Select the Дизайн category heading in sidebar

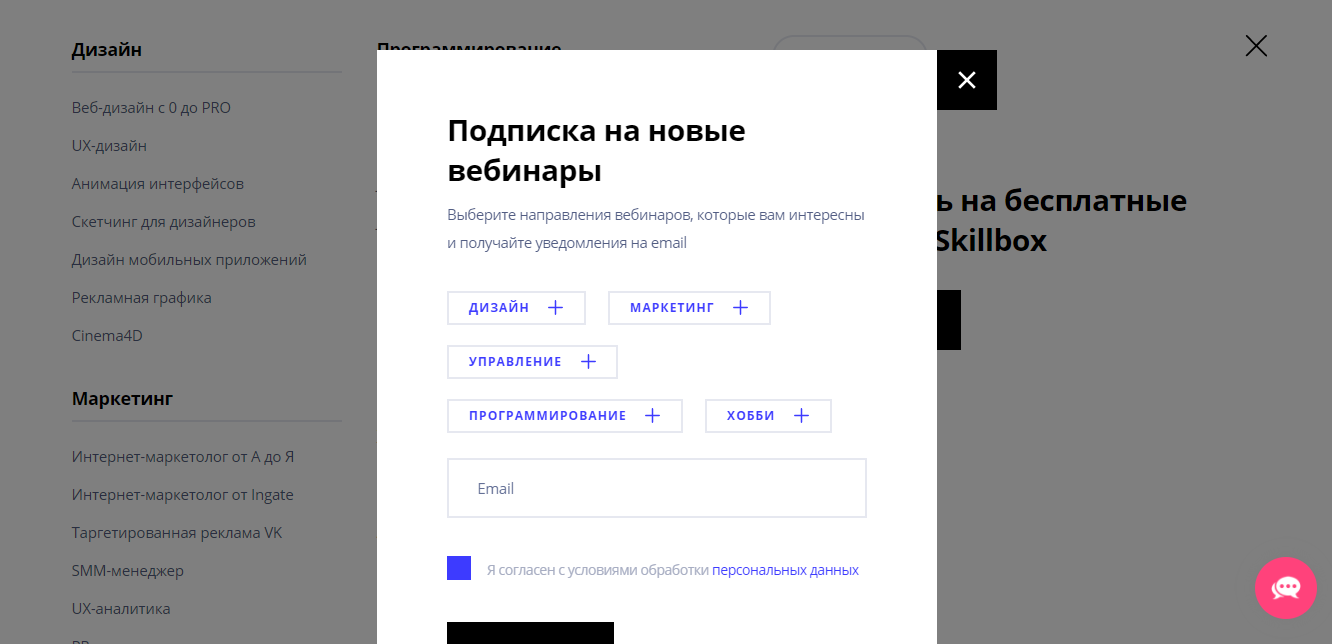tap(106, 48)
